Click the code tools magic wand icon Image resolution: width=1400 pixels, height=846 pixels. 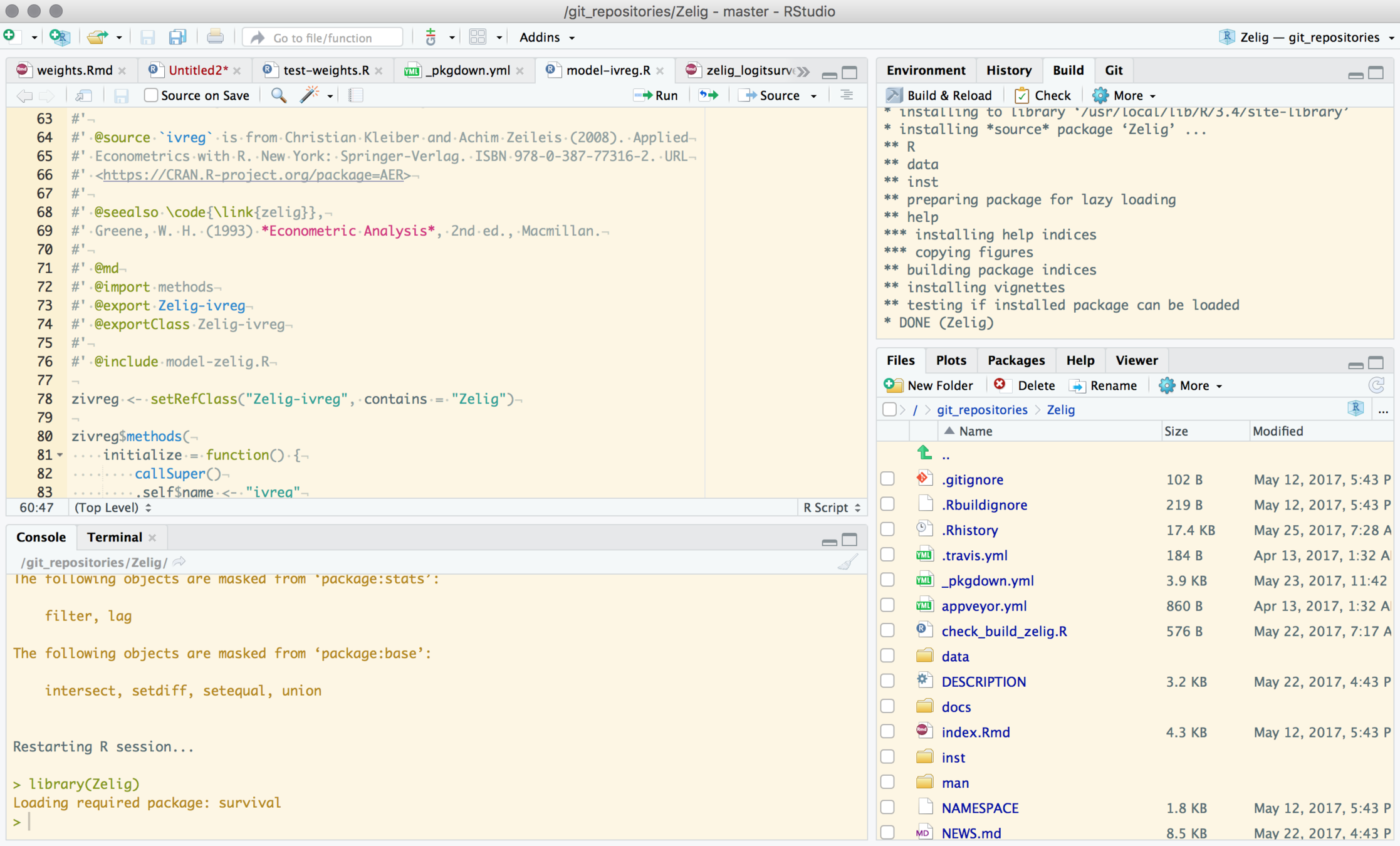click(310, 95)
